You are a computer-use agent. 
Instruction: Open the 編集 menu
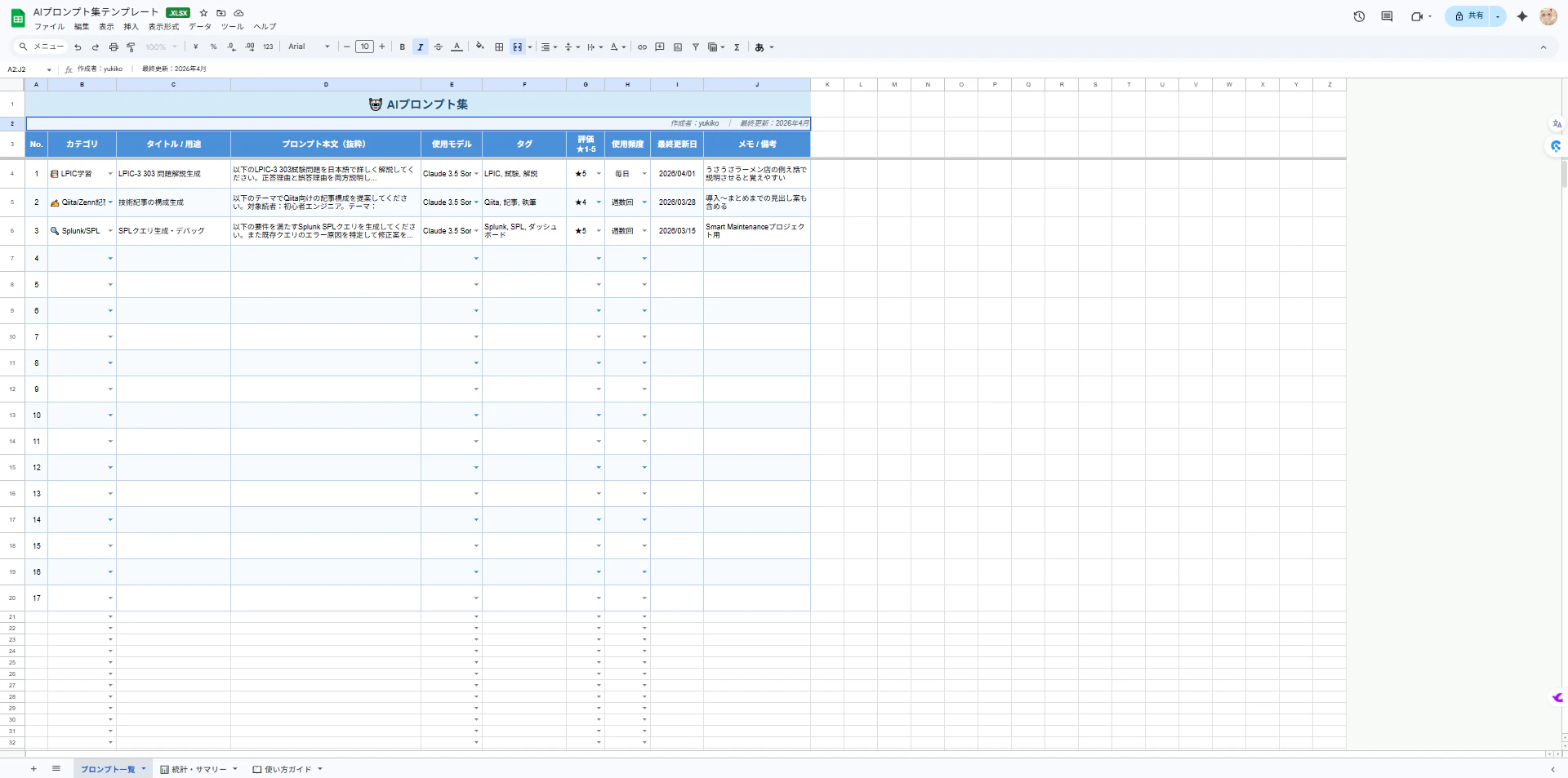(82, 27)
